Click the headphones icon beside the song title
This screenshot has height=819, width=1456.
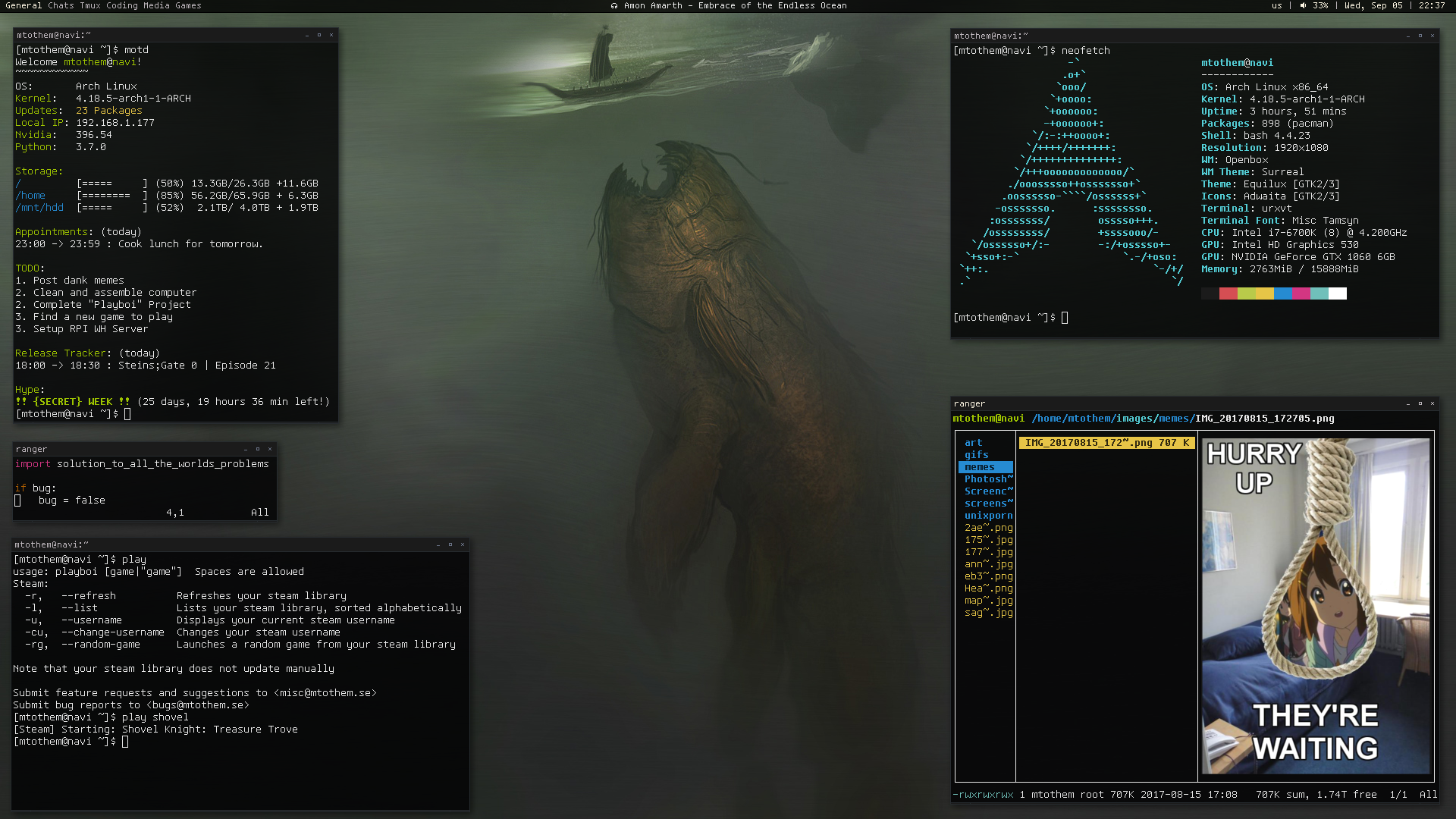614,5
